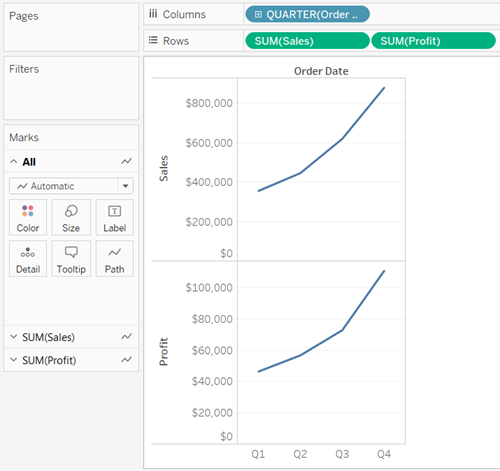This screenshot has width=500, height=471.
Task: Open the Detail marks card
Action: [28, 259]
